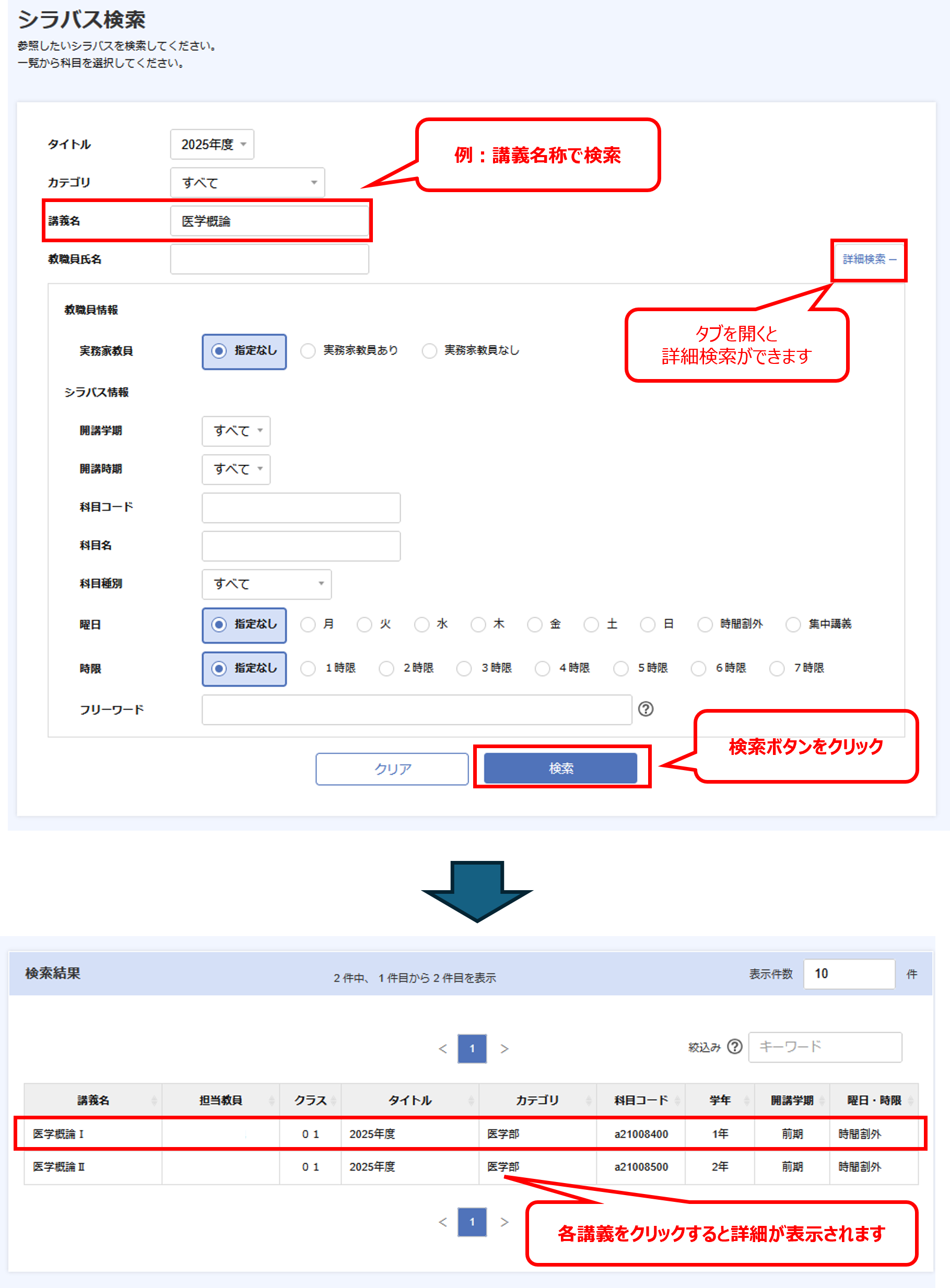Click page 1 in top pagination
The height and width of the screenshot is (1288, 950).
472,1048
